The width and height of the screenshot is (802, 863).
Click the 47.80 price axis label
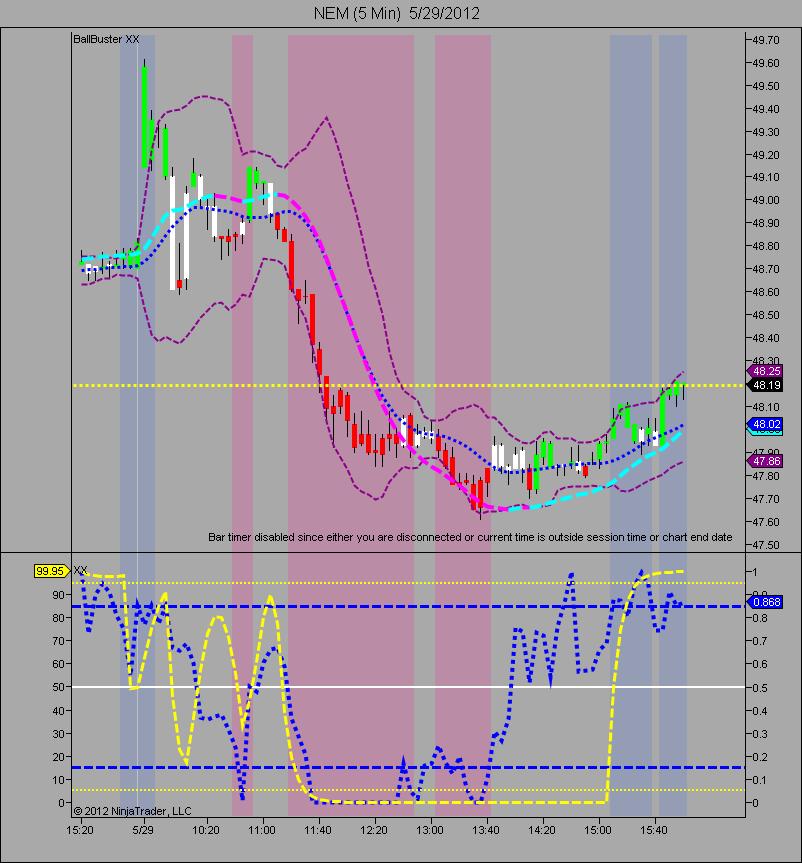point(766,476)
